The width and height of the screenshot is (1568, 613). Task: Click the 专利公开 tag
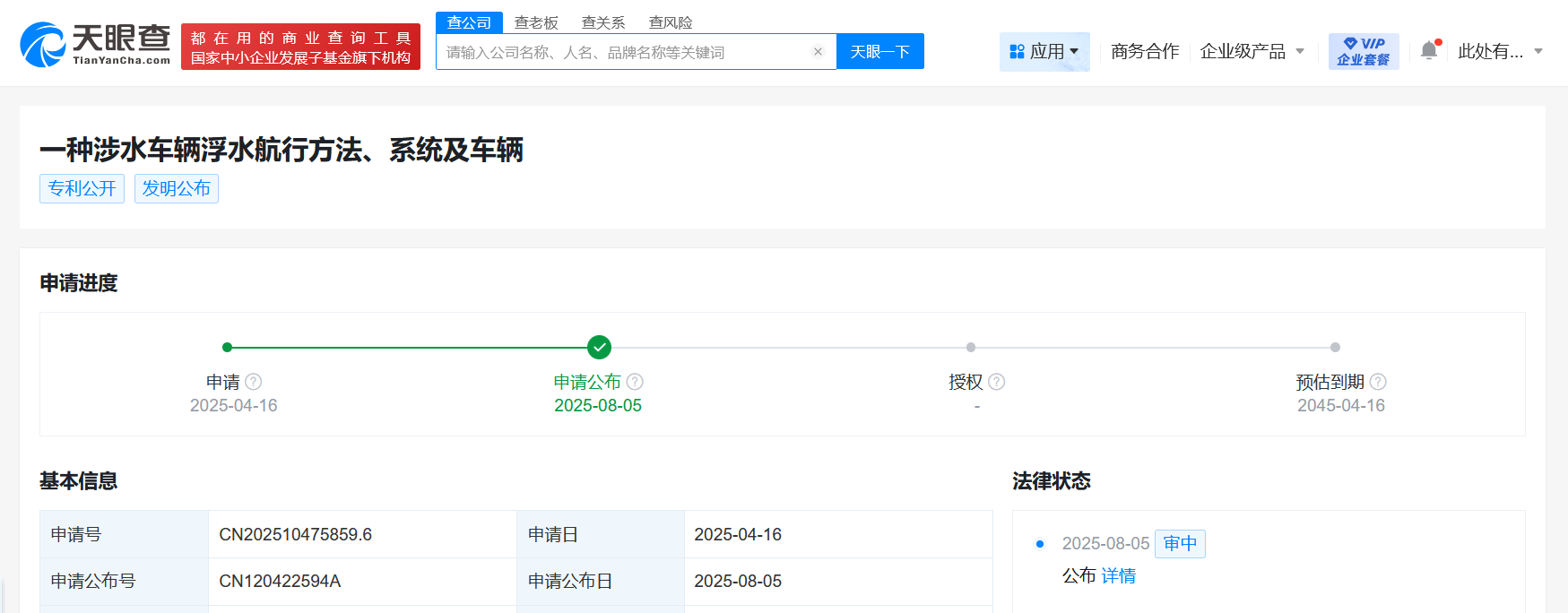[x=82, y=188]
